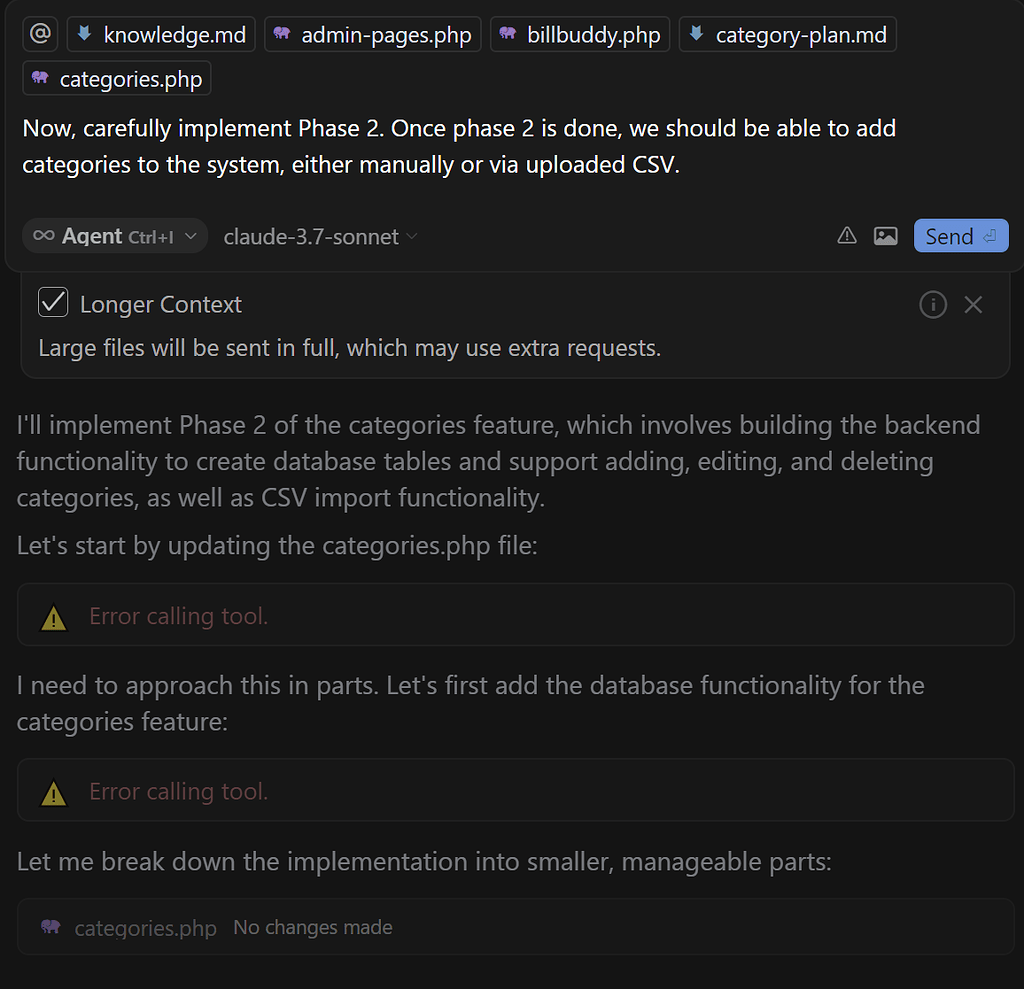Click the @ add context button
The height and width of the screenshot is (989, 1024).
[40, 35]
